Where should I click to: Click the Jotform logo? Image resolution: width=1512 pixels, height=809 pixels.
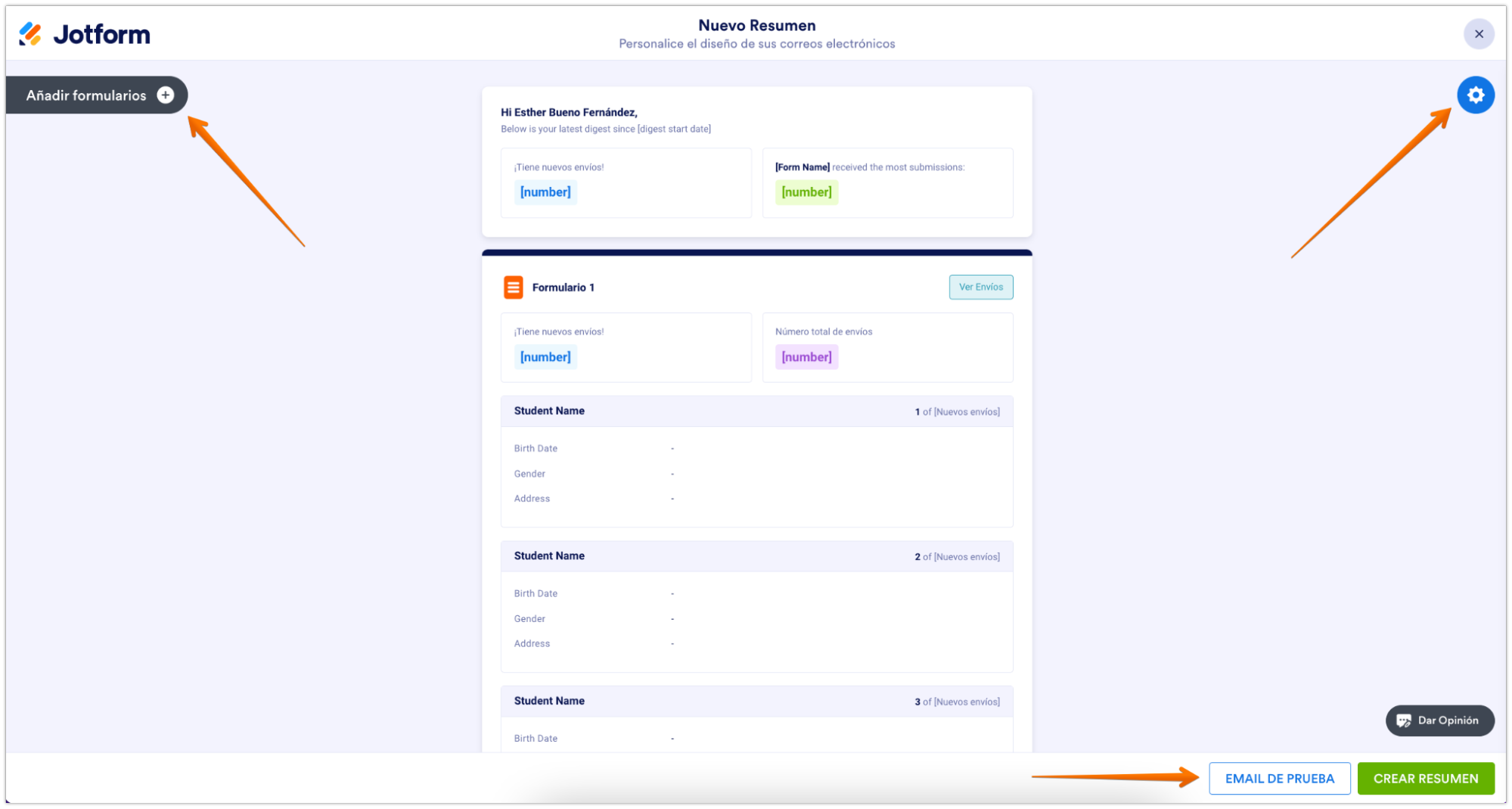[84, 34]
